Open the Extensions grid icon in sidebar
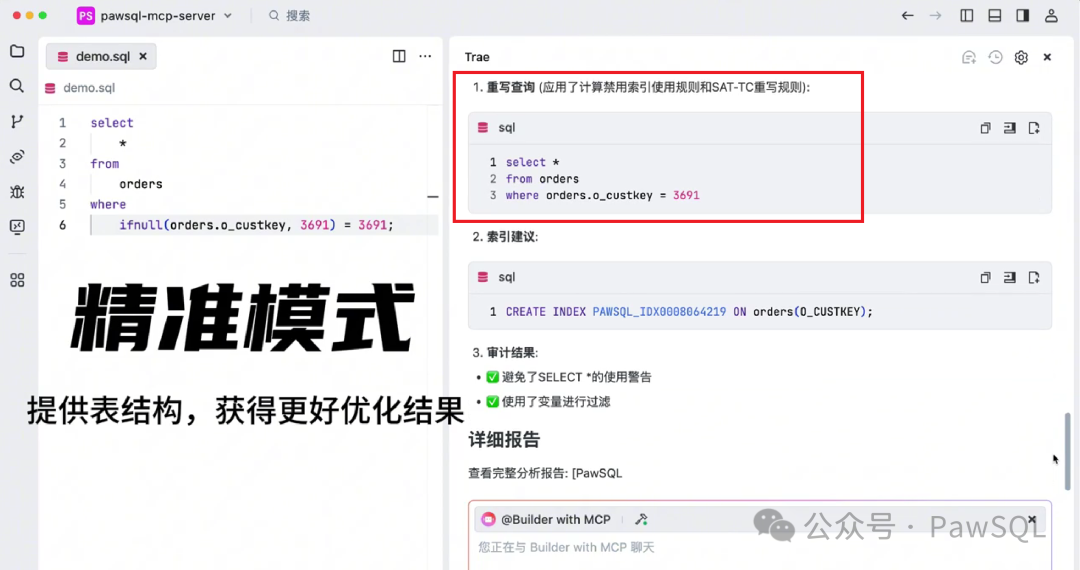This screenshot has width=1080, height=570. click(17, 280)
